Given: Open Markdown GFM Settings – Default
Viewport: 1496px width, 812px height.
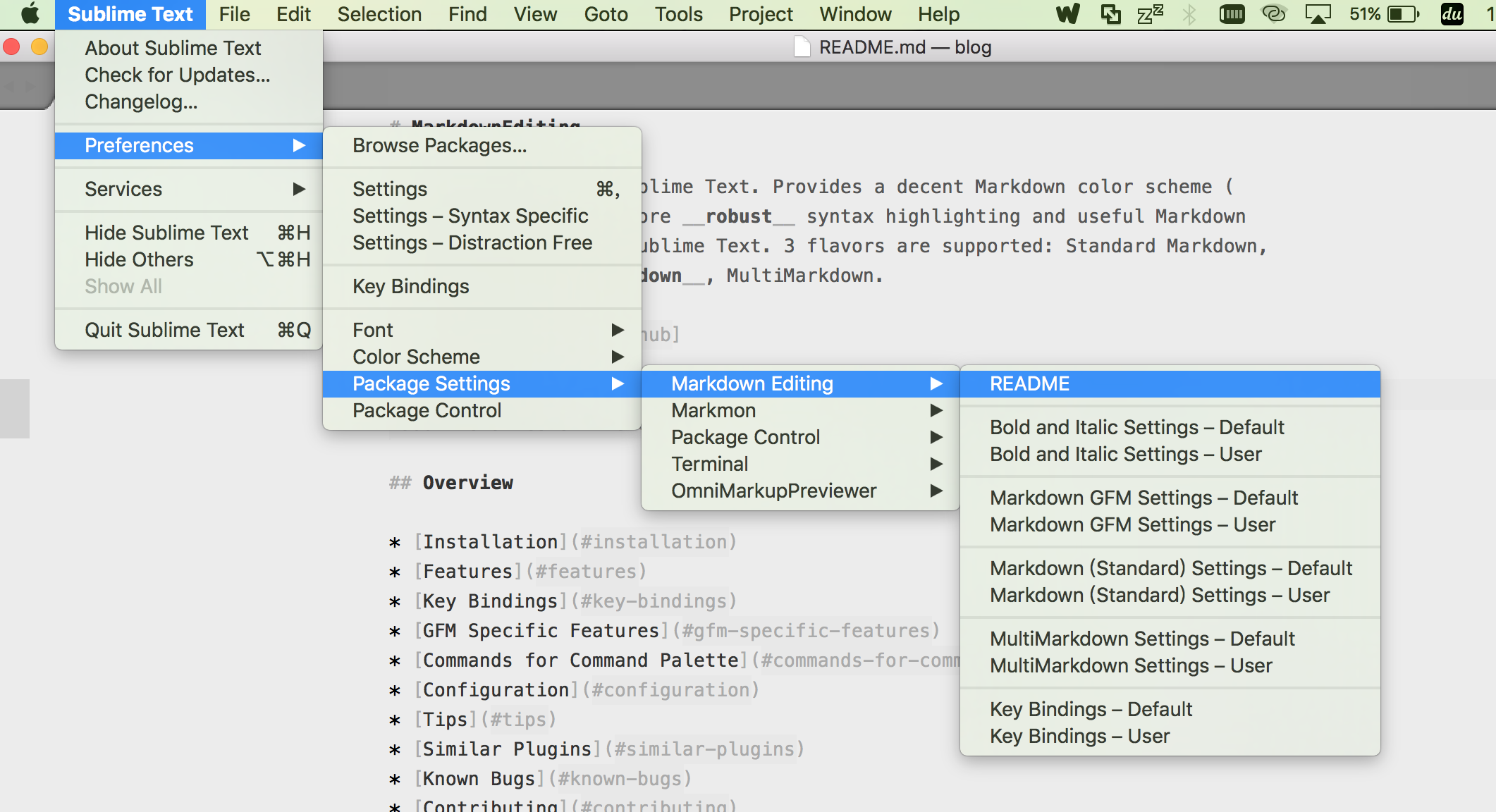Looking at the screenshot, I should [1170, 498].
